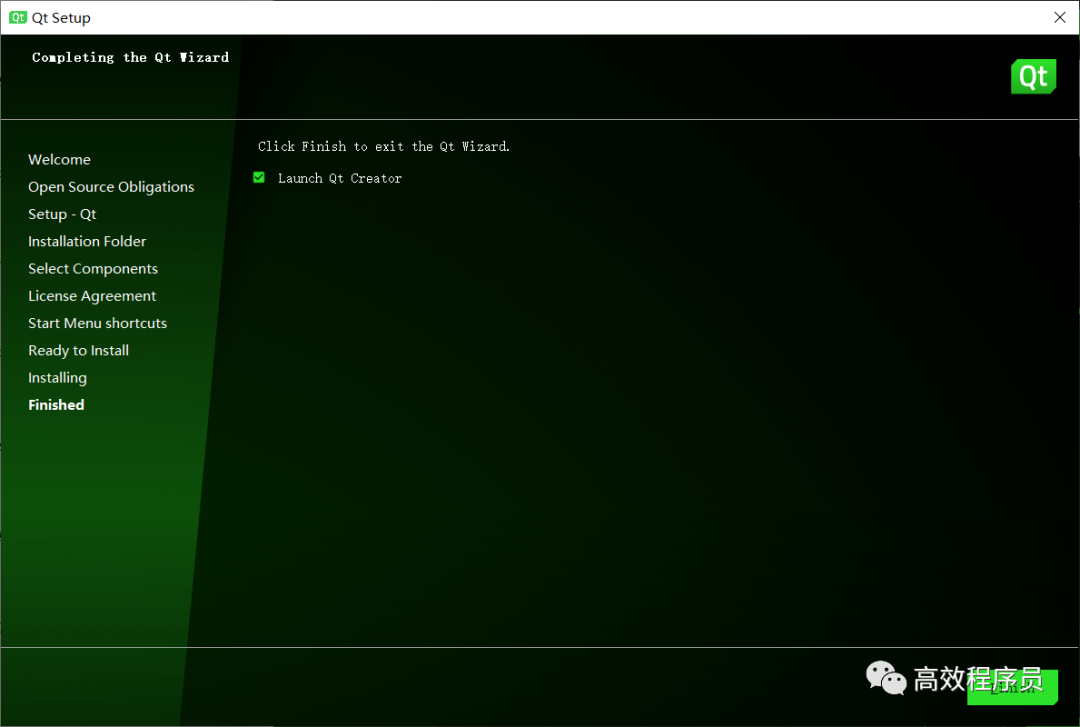Select the Setup - Qt step
This screenshot has width=1080, height=727.
coord(62,214)
